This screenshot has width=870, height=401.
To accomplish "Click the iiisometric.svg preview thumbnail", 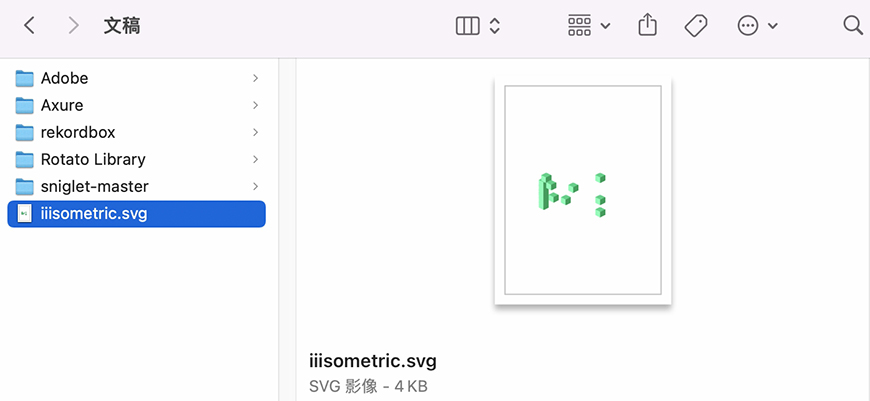I will tap(583, 190).
